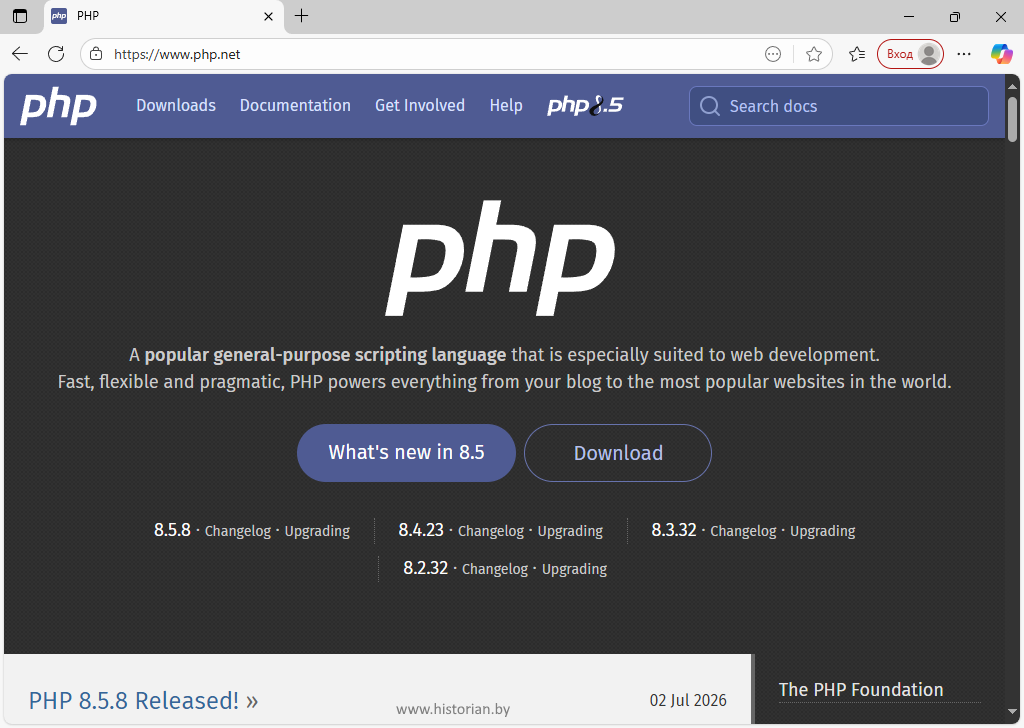
Task: Open a new tab with plus icon
Action: pos(301,16)
